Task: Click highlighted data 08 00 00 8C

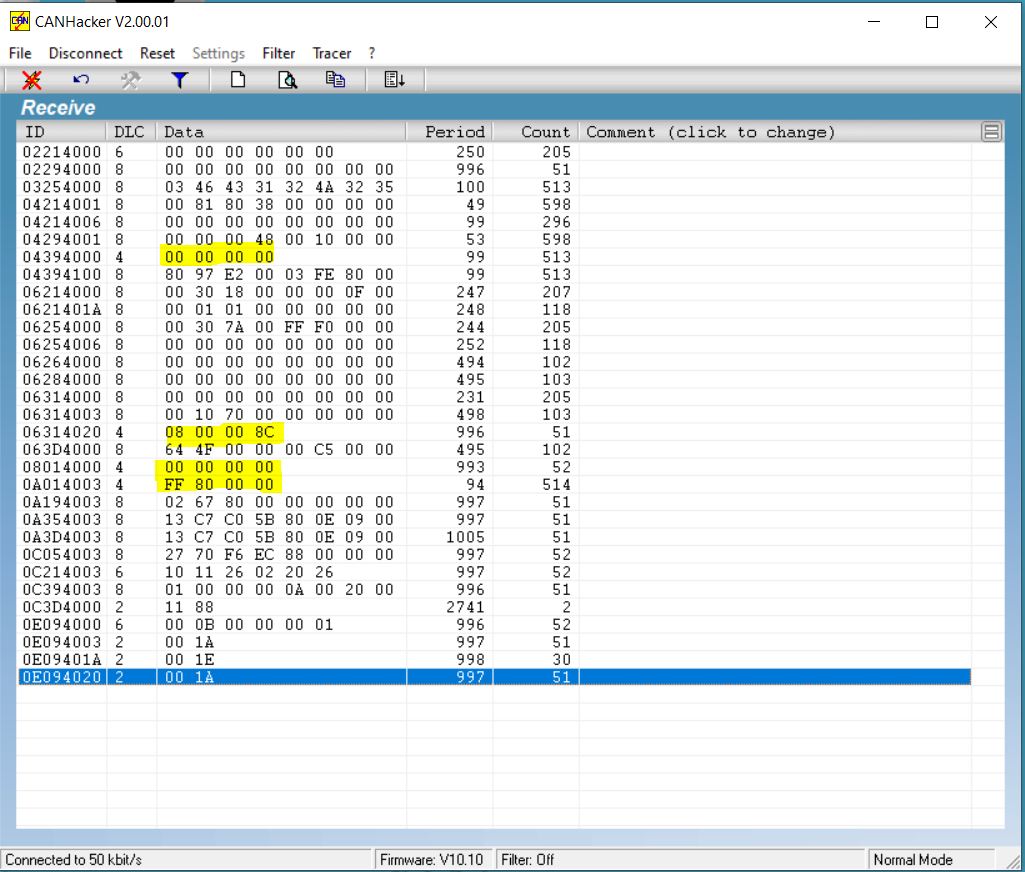Action: (x=220, y=432)
